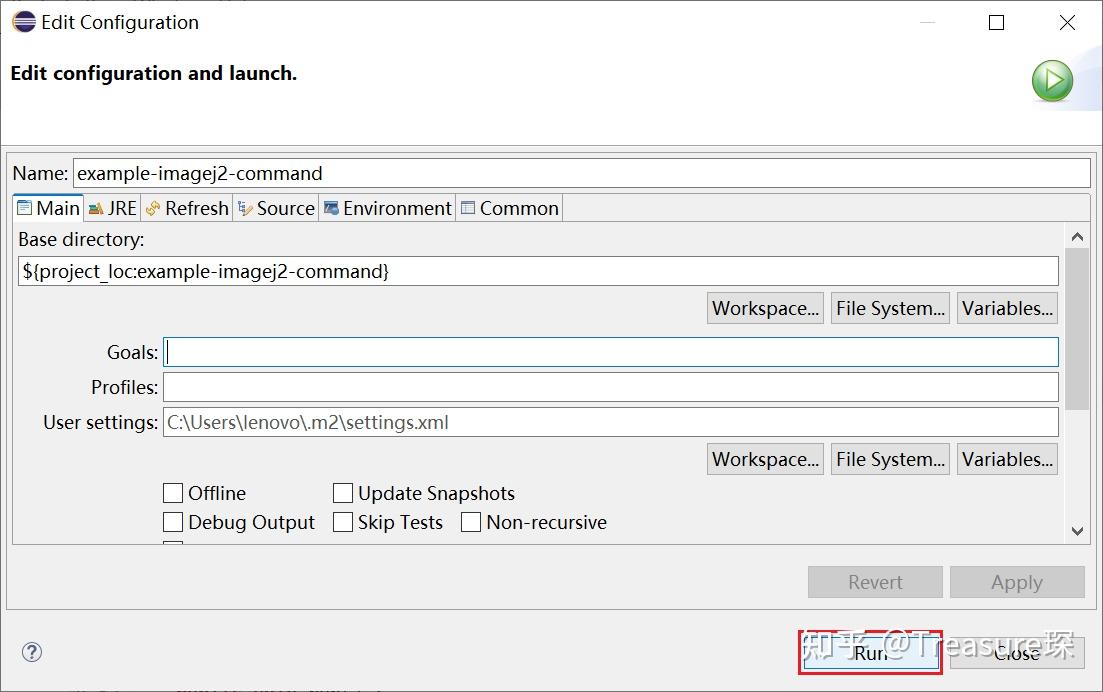The image size is (1103, 692).
Task: Click the scrollbar up arrow
Action: point(1077,237)
